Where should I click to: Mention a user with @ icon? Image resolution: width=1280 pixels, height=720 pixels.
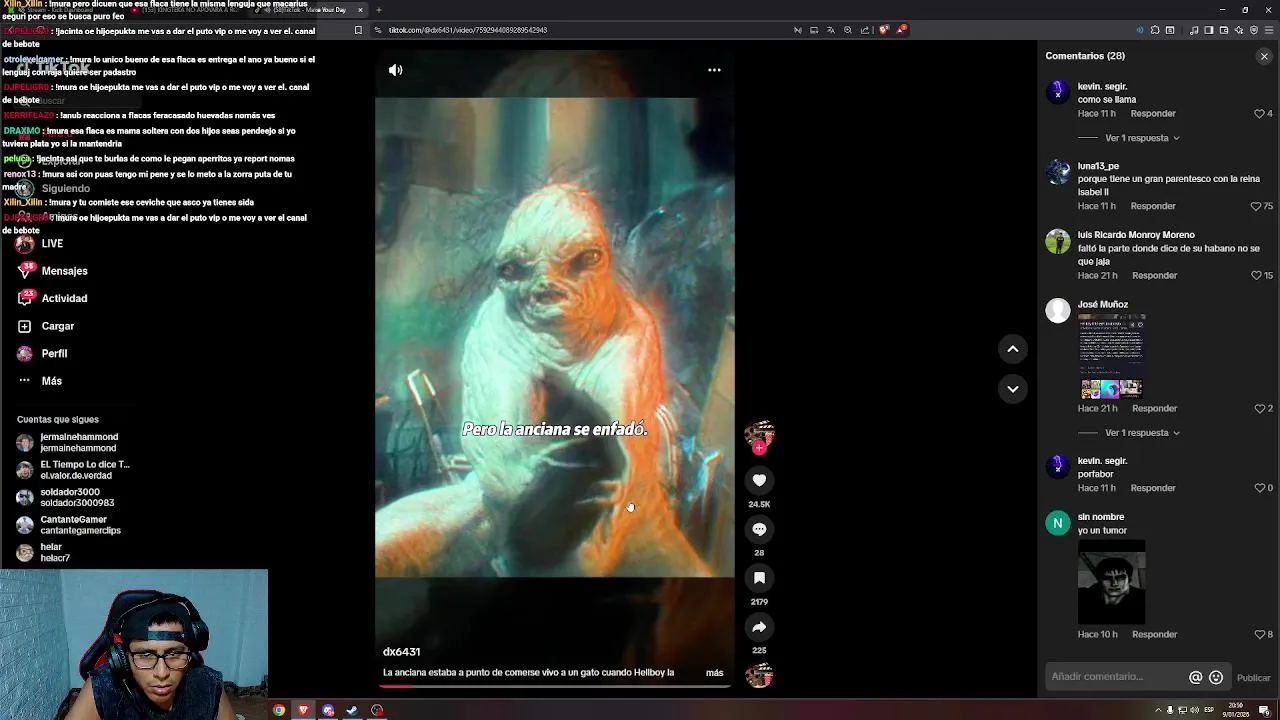click(1195, 677)
